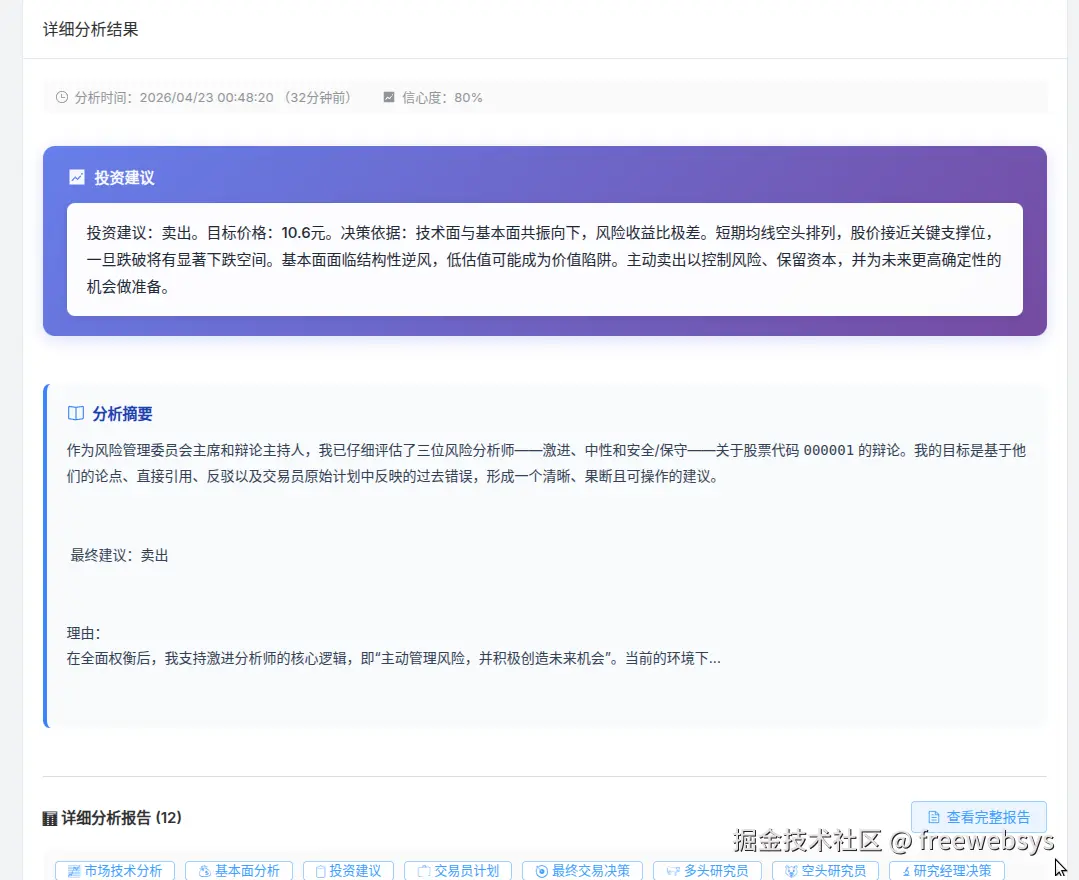This screenshot has height=880, width=1079.
Task: Click the list icon beside 详细分析报告
Action: click(x=50, y=818)
